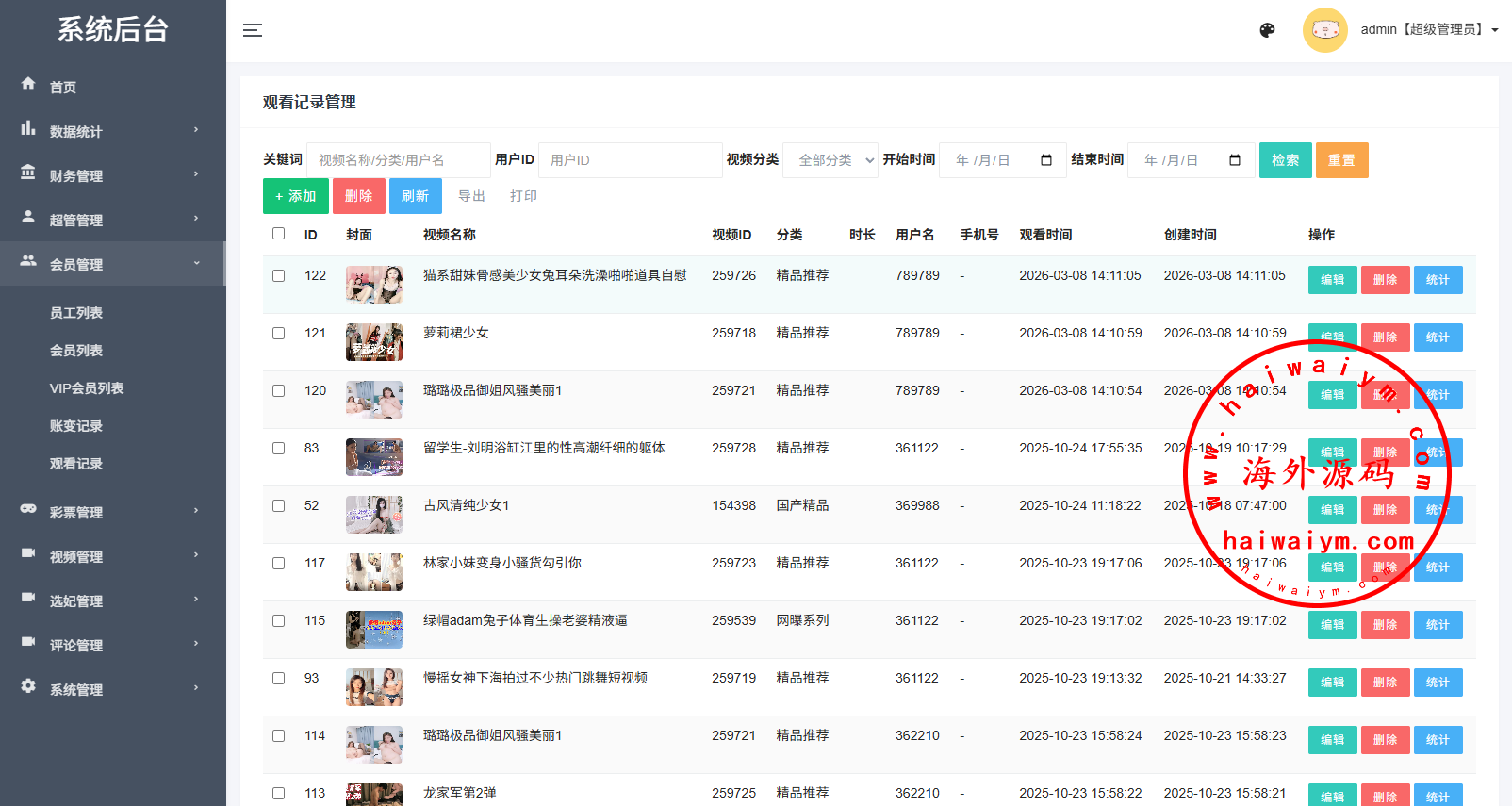Toggle the select-all checkbox in table header

(x=278, y=234)
